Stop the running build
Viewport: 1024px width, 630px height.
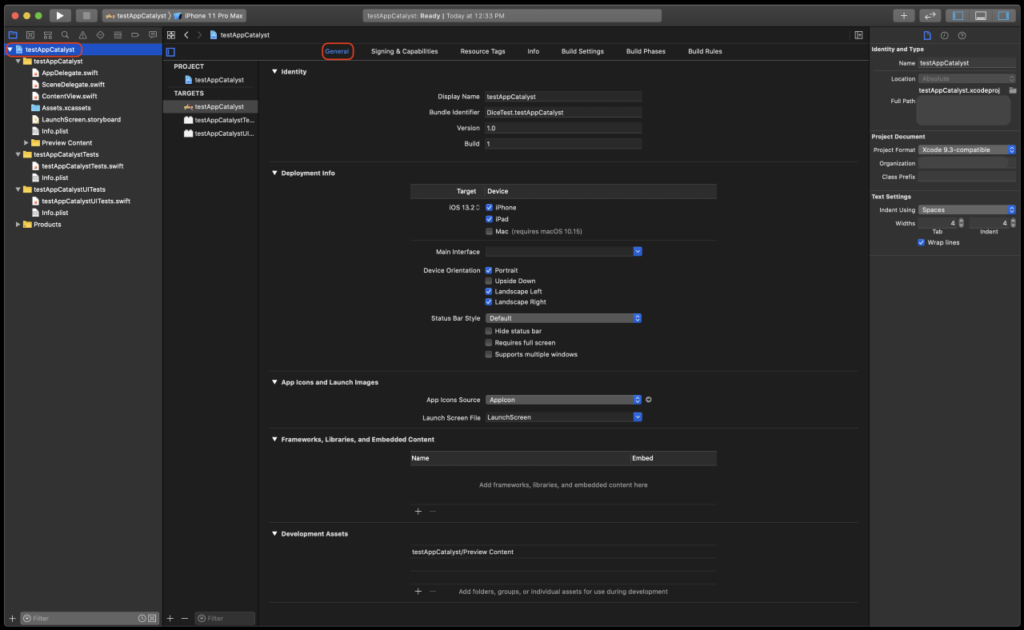[86, 16]
